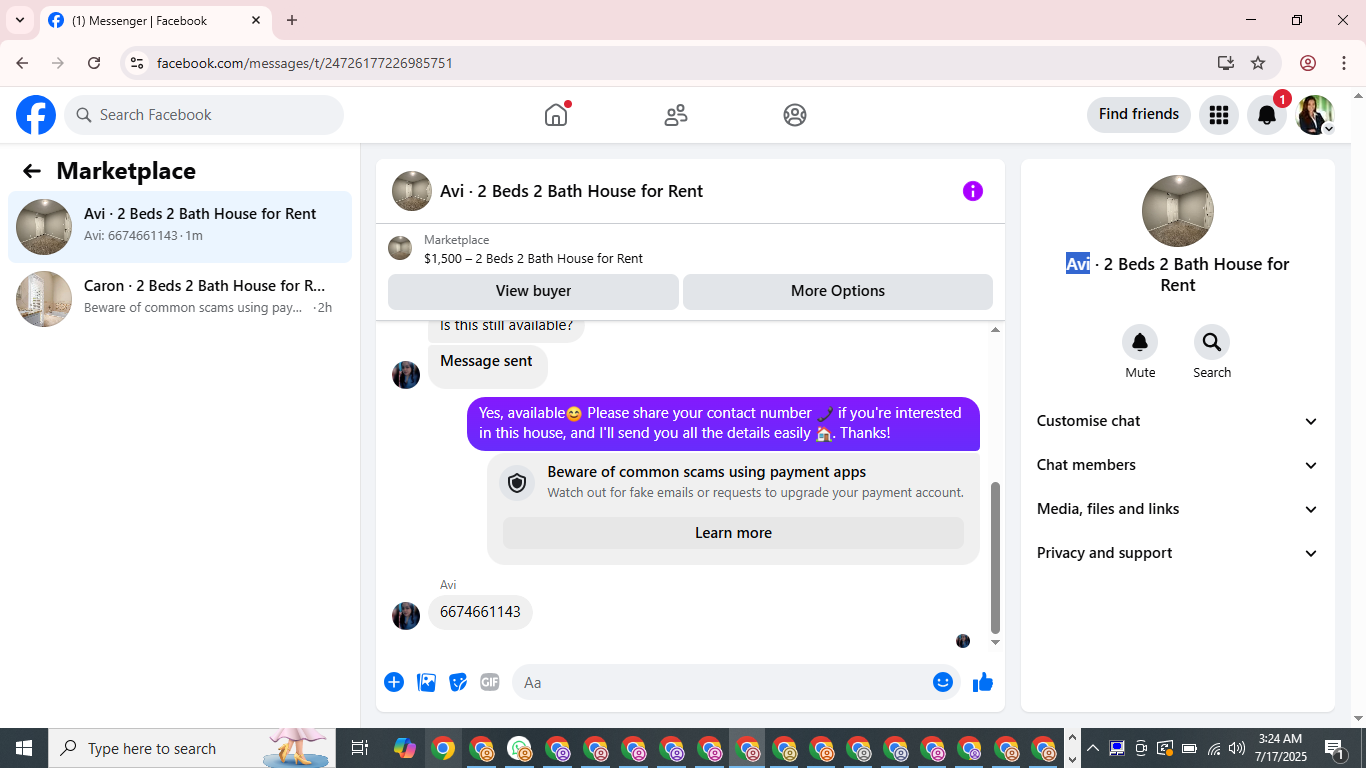Expand the Chat members section
The image size is (1366, 768).
click(1178, 465)
